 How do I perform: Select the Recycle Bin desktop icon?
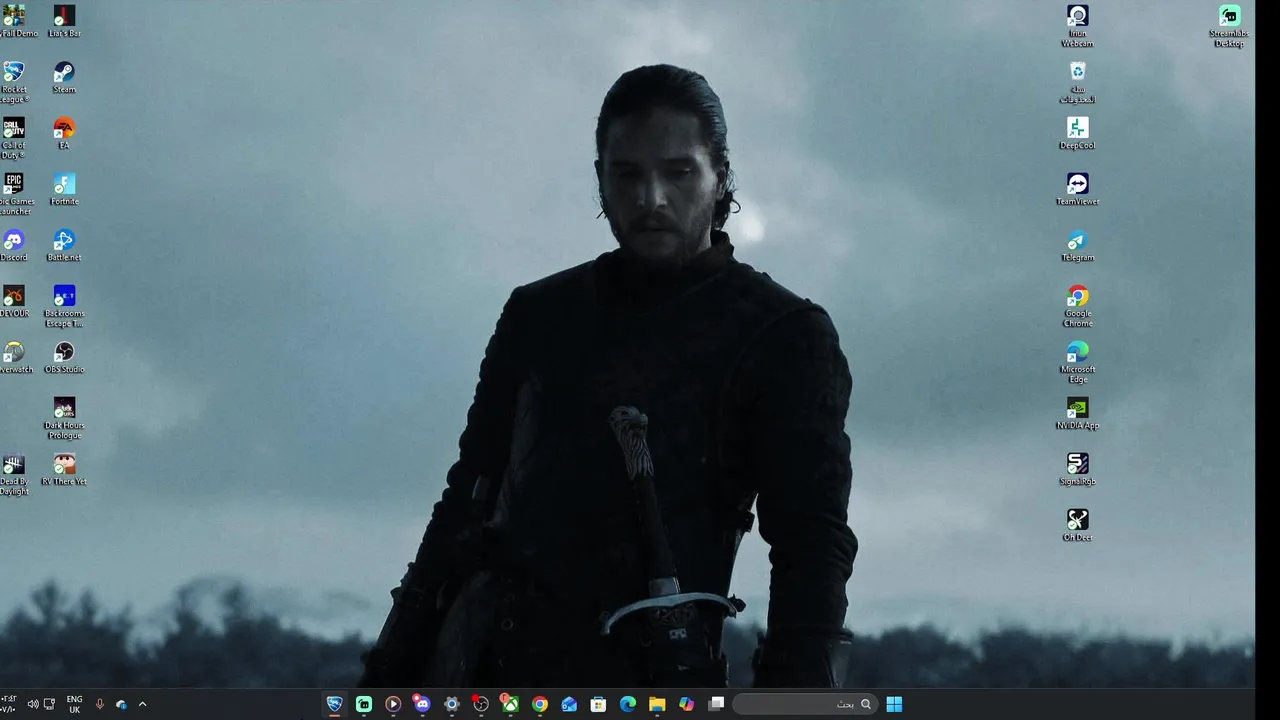1077,82
